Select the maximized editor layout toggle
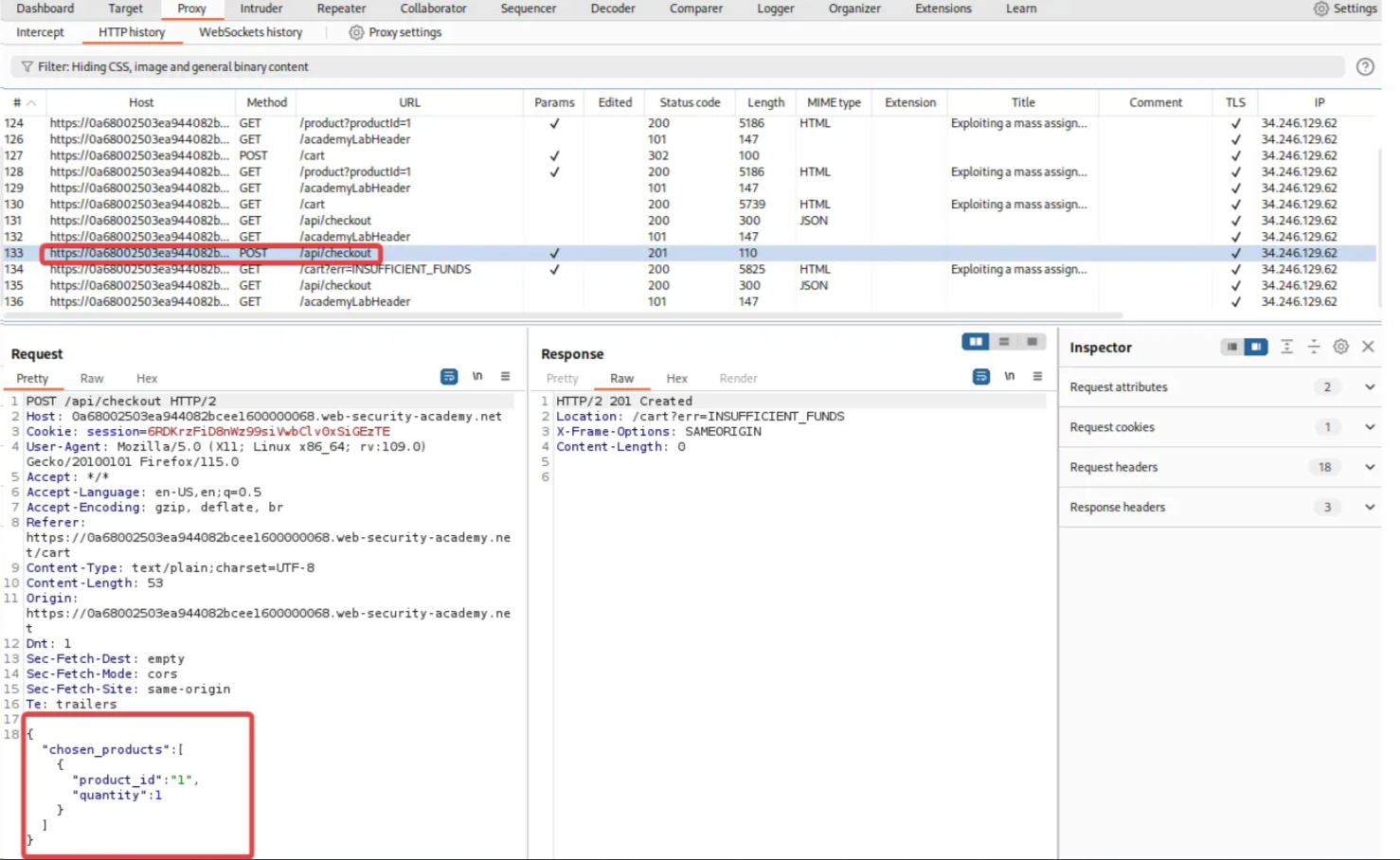Image resolution: width=1400 pixels, height=860 pixels. (x=1031, y=342)
